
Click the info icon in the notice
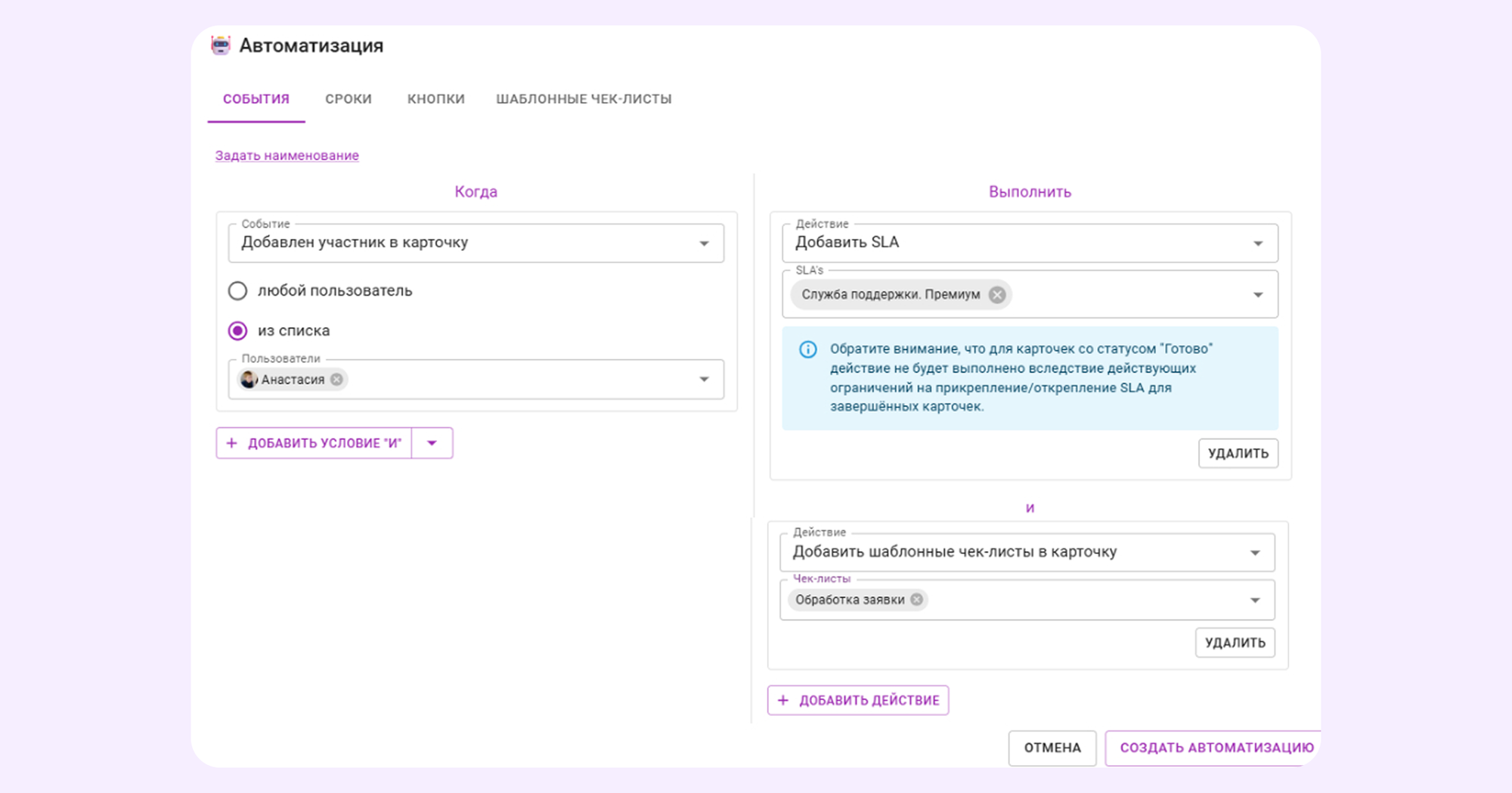(x=807, y=349)
